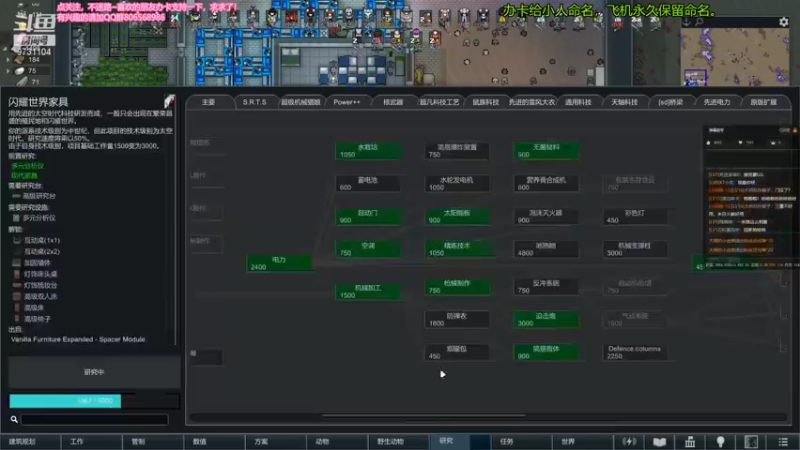Click the 灯饰梳妆台 unlock icon
Viewport: 800px width, 450px height.
(17, 285)
